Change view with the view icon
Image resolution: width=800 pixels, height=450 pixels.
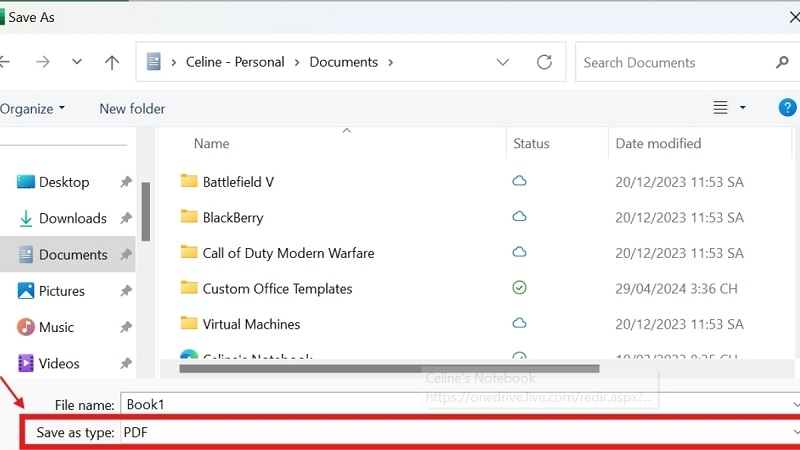pos(720,108)
